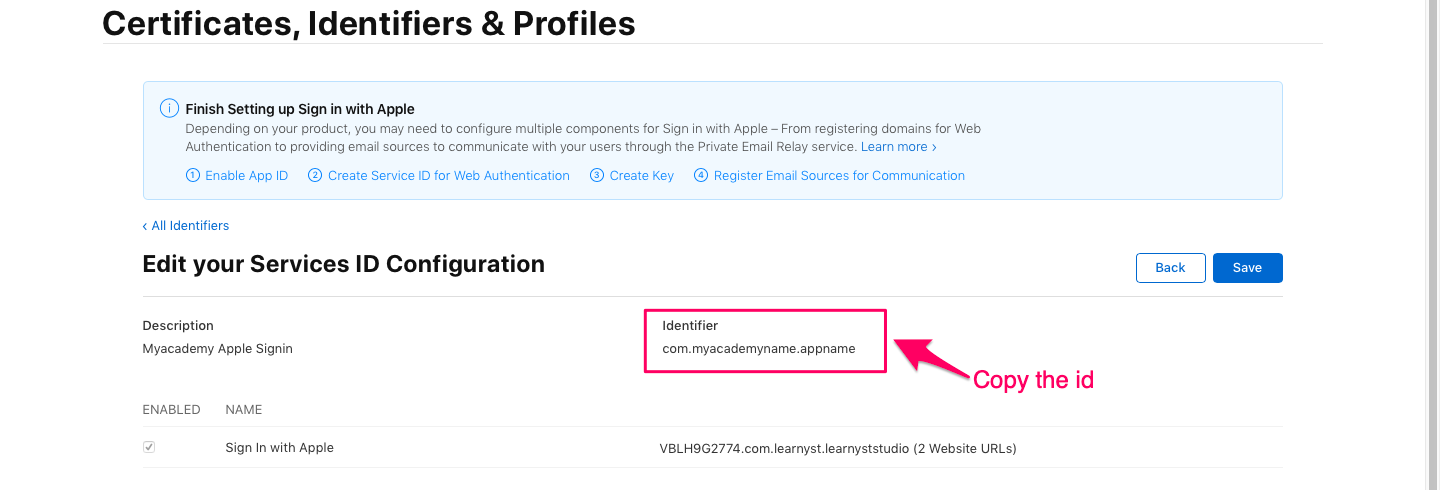Click step 3 circle icon Create Key
This screenshot has width=1440, height=490.
(x=597, y=175)
